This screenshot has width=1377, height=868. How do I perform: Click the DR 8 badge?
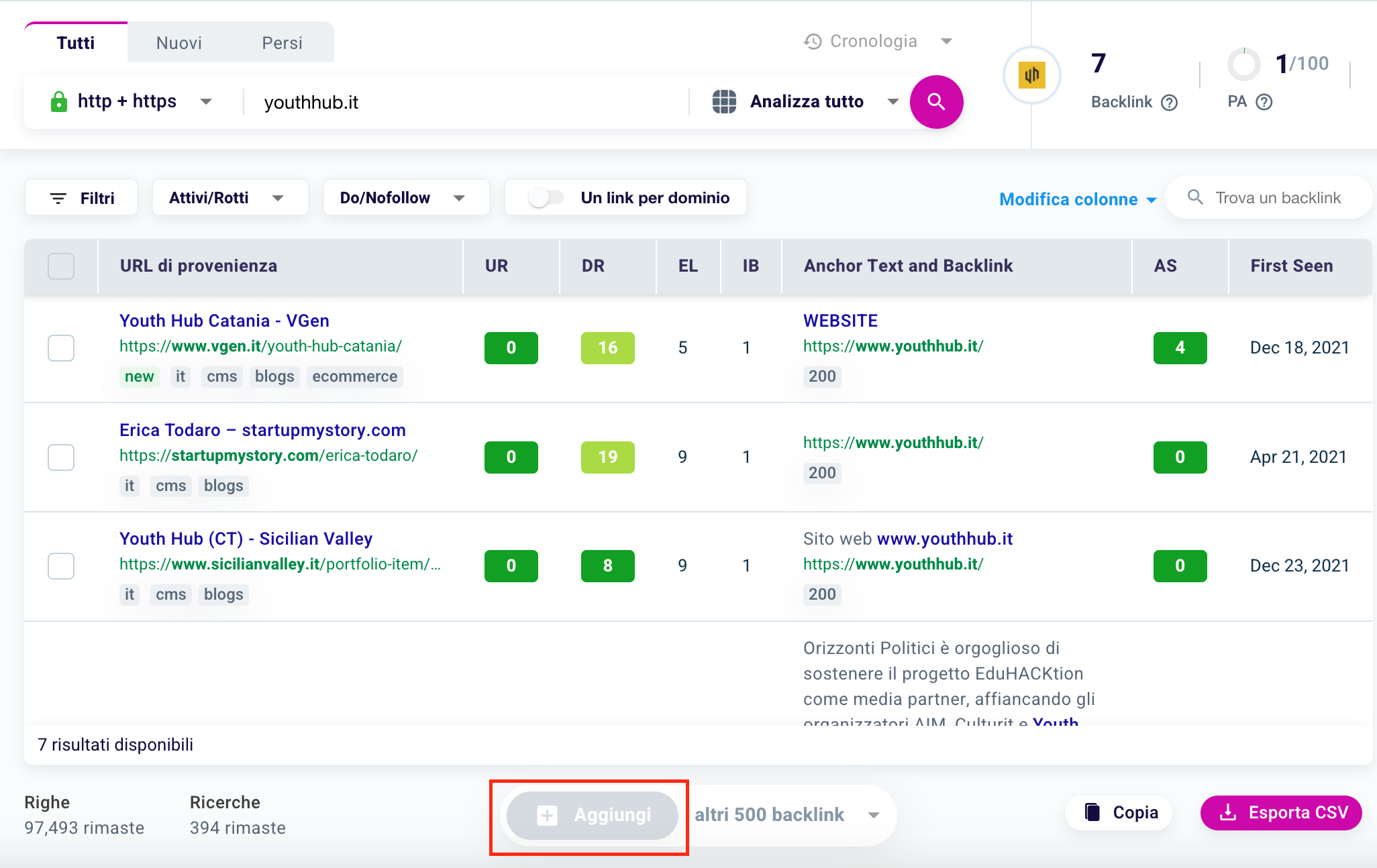click(x=608, y=566)
